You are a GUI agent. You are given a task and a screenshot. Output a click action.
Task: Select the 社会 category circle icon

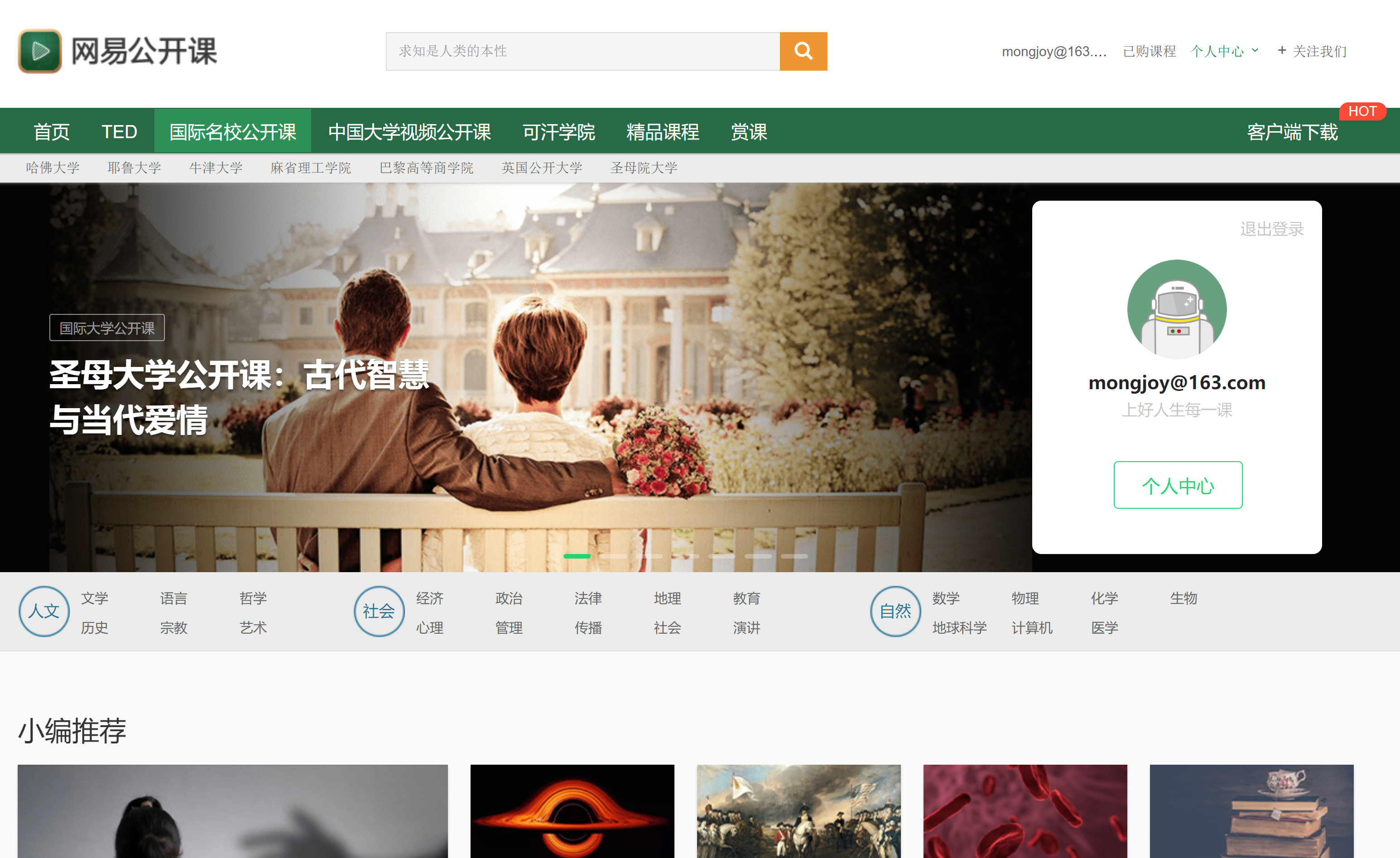[379, 611]
